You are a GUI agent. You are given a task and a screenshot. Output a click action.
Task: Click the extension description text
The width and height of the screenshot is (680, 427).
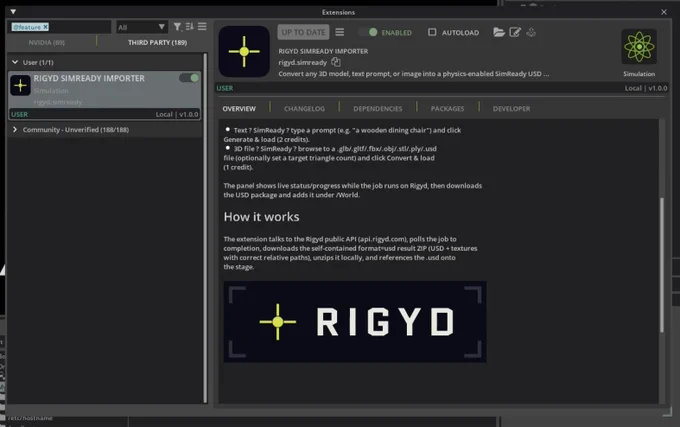(414, 74)
